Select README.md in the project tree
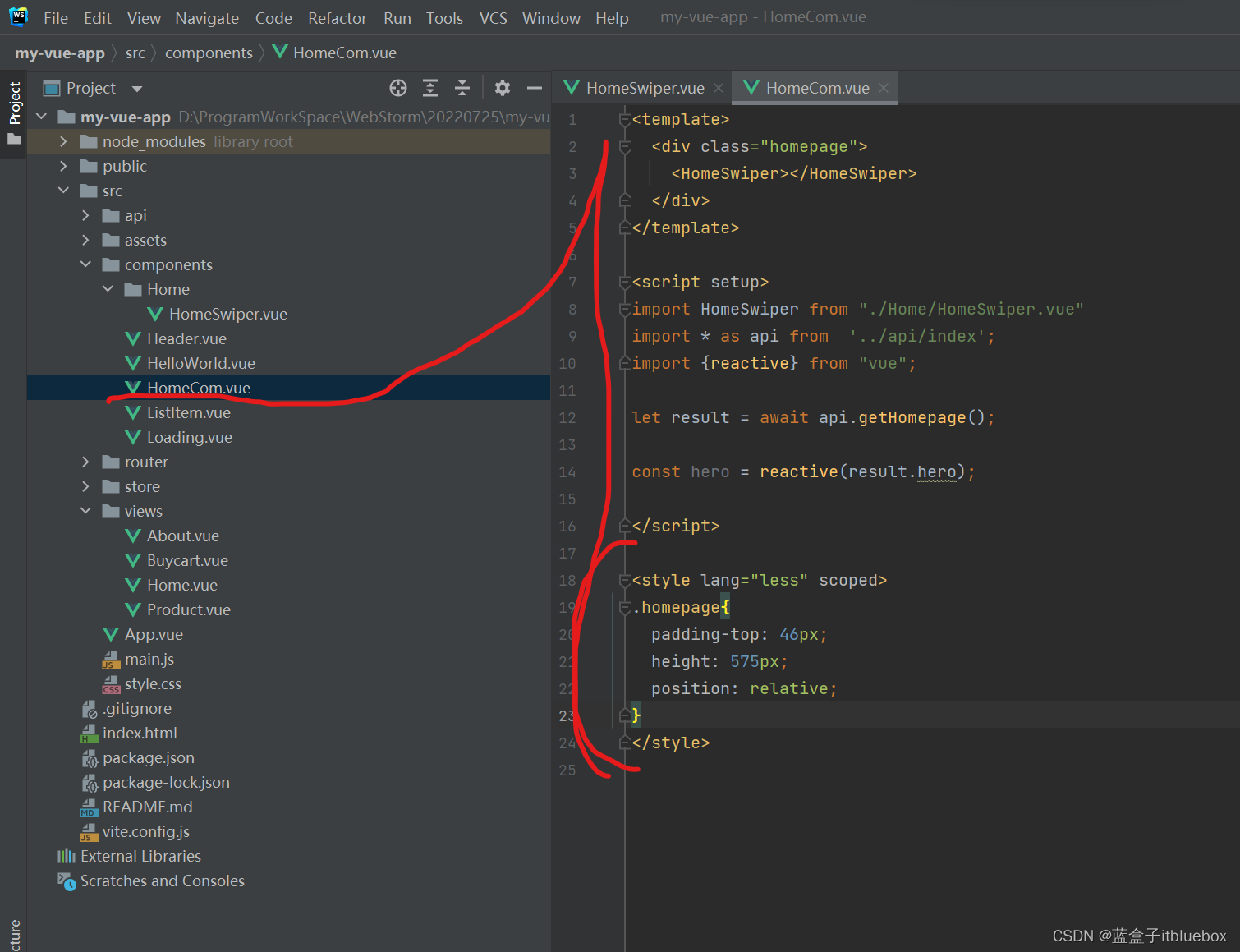The height and width of the screenshot is (952, 1240). [147, 807]
